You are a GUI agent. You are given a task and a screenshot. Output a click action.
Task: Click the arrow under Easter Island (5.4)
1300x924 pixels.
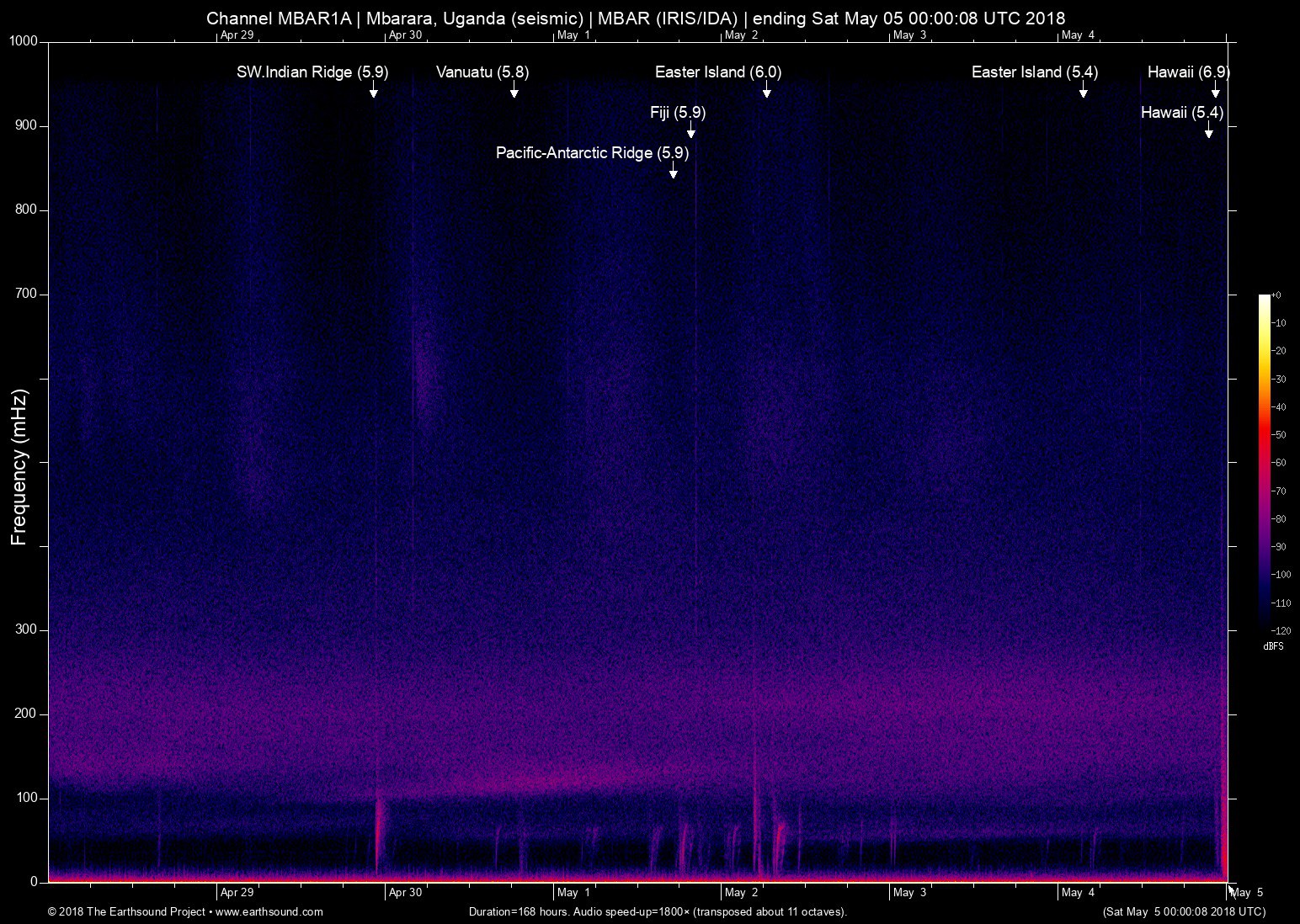coord(1083,90)
